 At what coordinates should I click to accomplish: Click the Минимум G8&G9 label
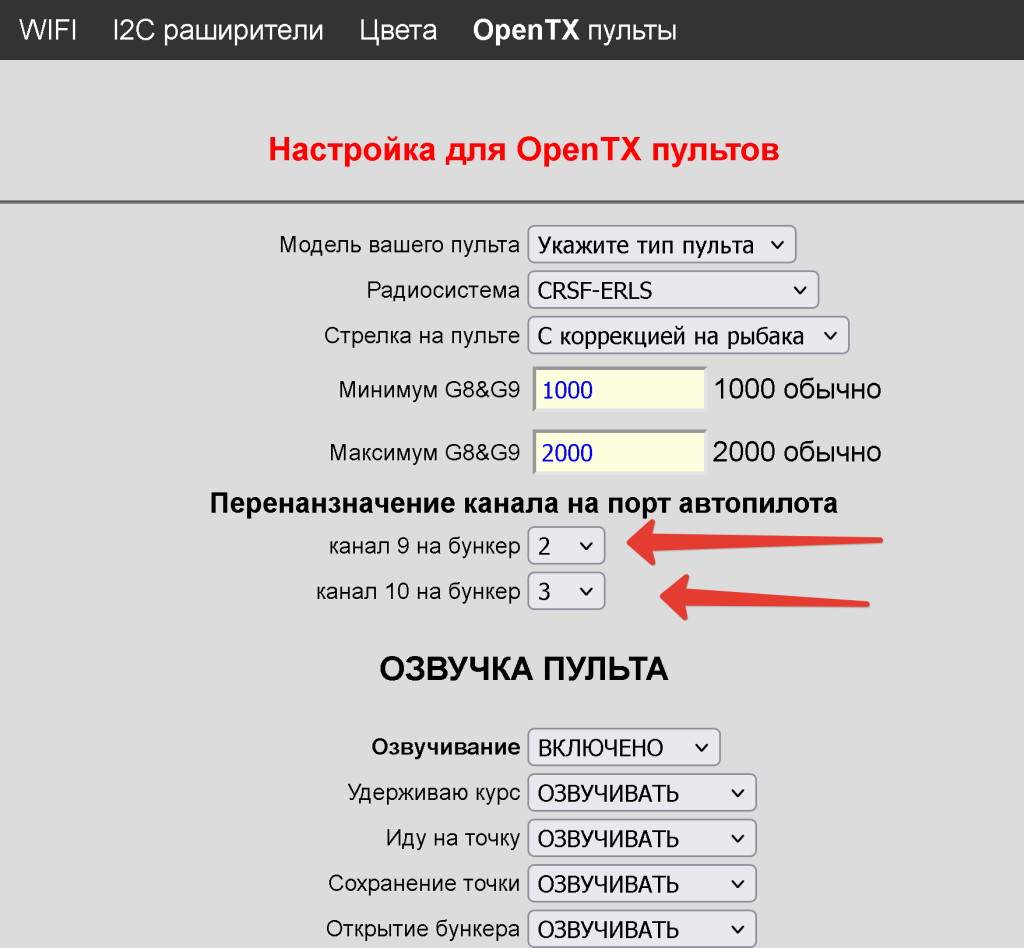coord(429,389)
